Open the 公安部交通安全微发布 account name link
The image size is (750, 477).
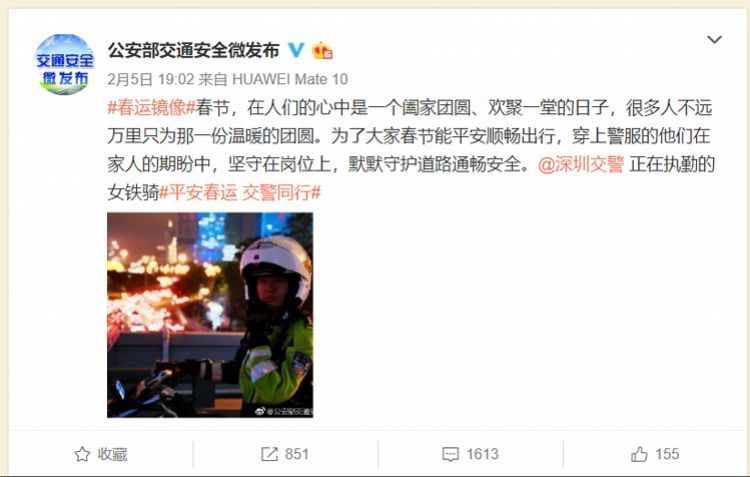point(193,50)
